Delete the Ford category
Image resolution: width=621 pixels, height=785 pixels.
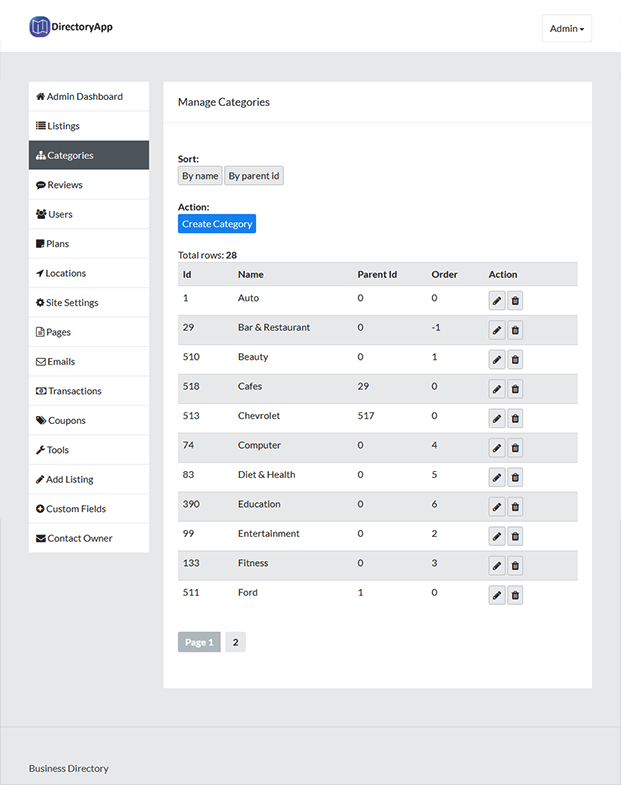(x=515, y=596)
